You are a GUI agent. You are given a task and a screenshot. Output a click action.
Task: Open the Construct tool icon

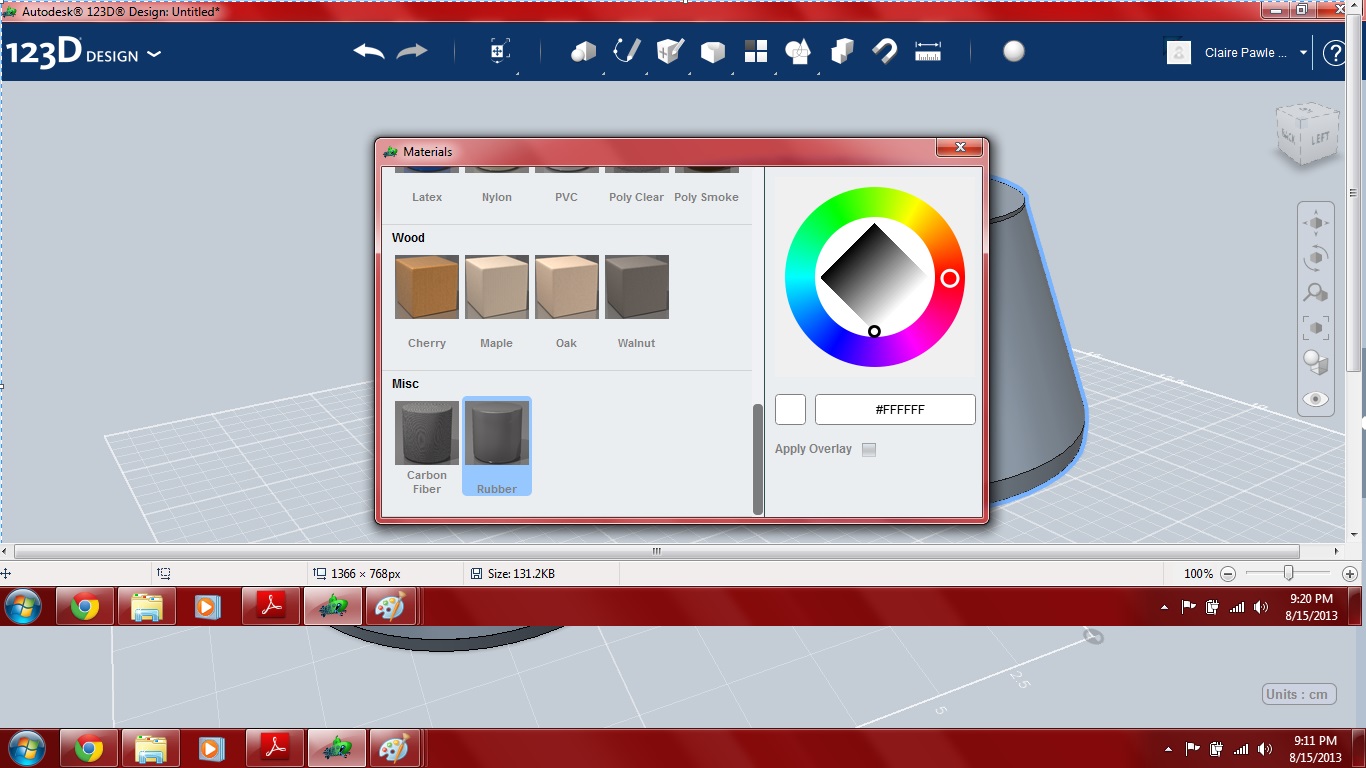tap(670, 51)
